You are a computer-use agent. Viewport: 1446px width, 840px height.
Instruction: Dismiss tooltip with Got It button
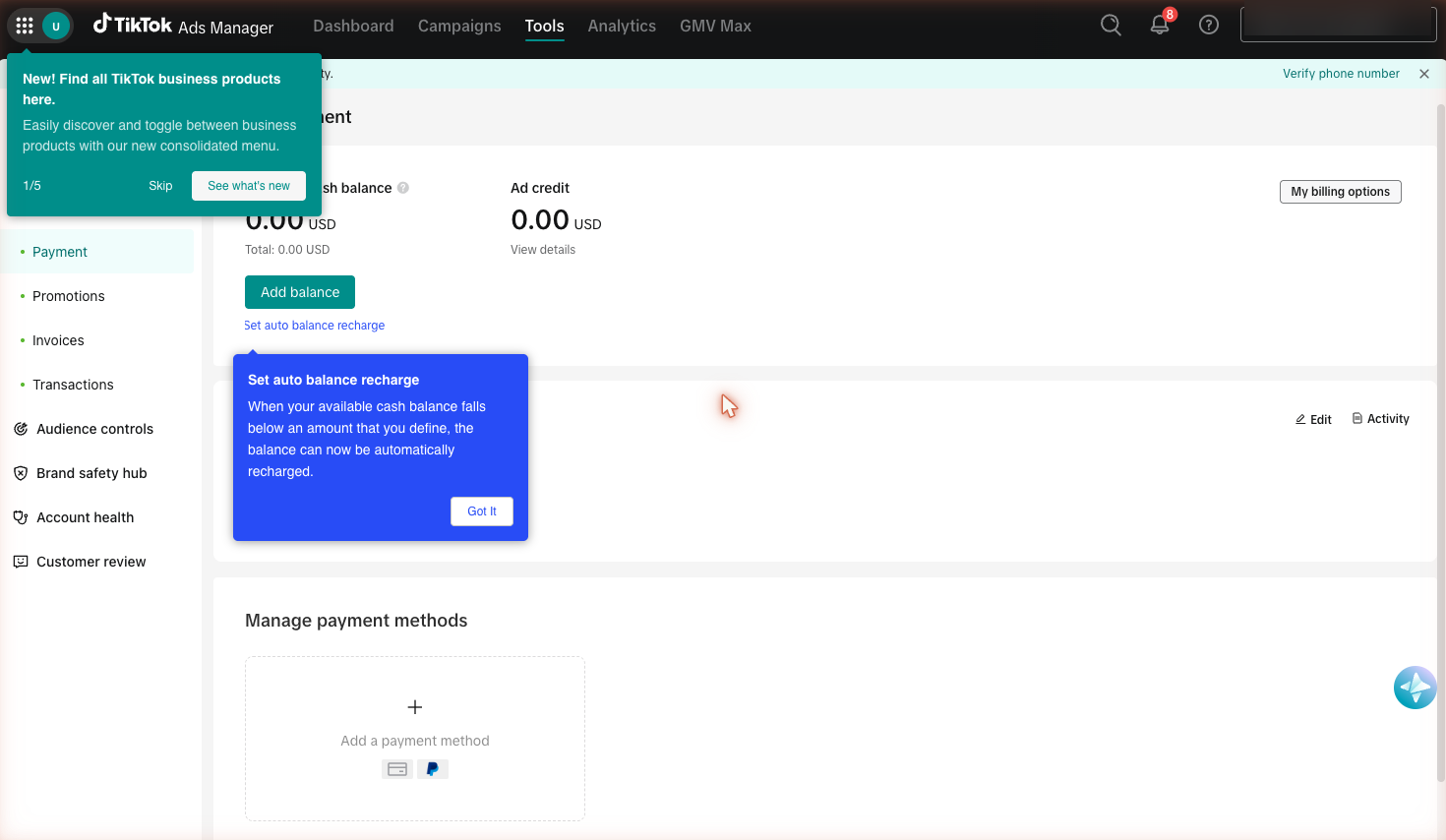point(482,511)
